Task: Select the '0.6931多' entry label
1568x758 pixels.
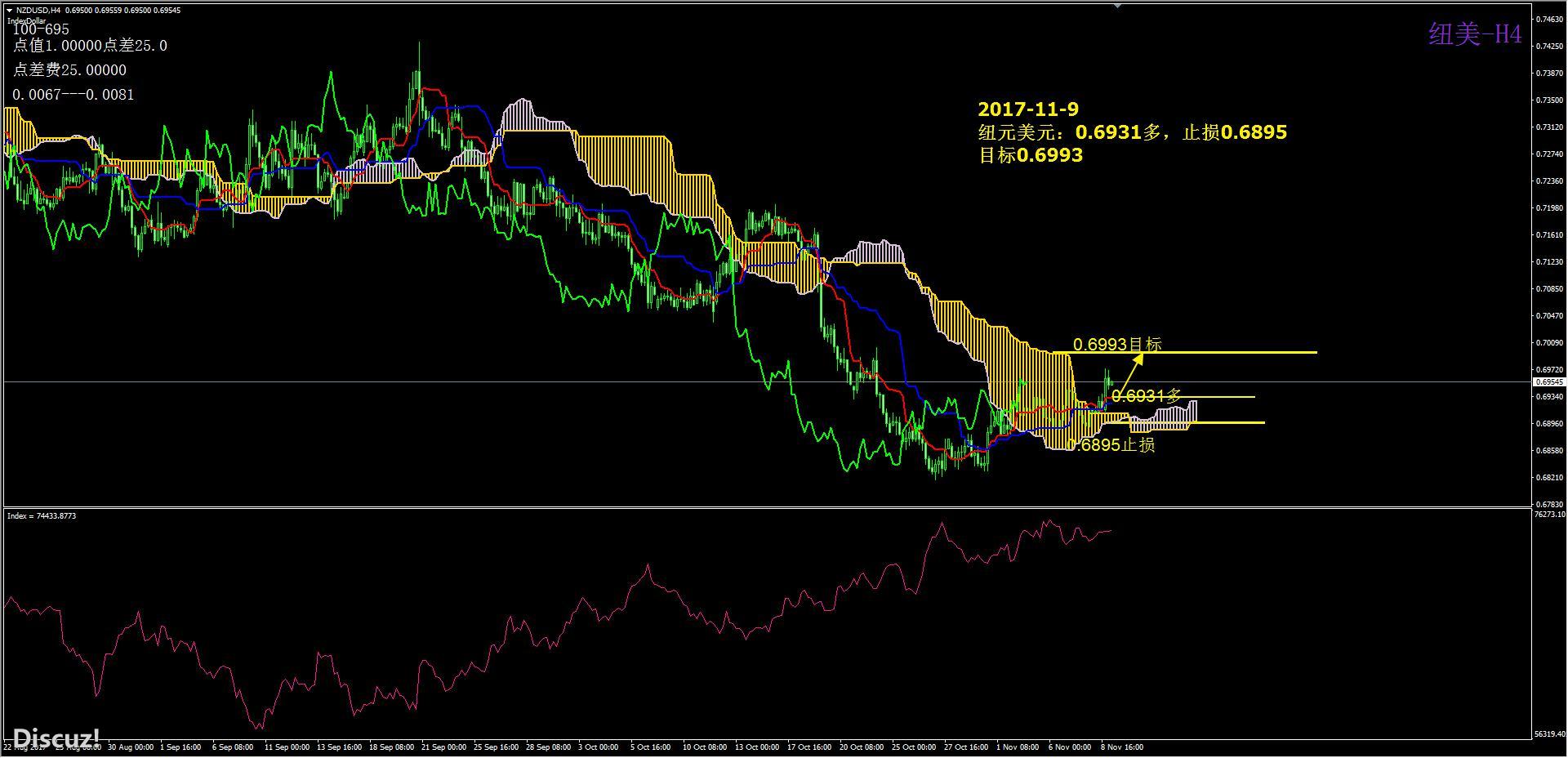Action: point(1146,395)
